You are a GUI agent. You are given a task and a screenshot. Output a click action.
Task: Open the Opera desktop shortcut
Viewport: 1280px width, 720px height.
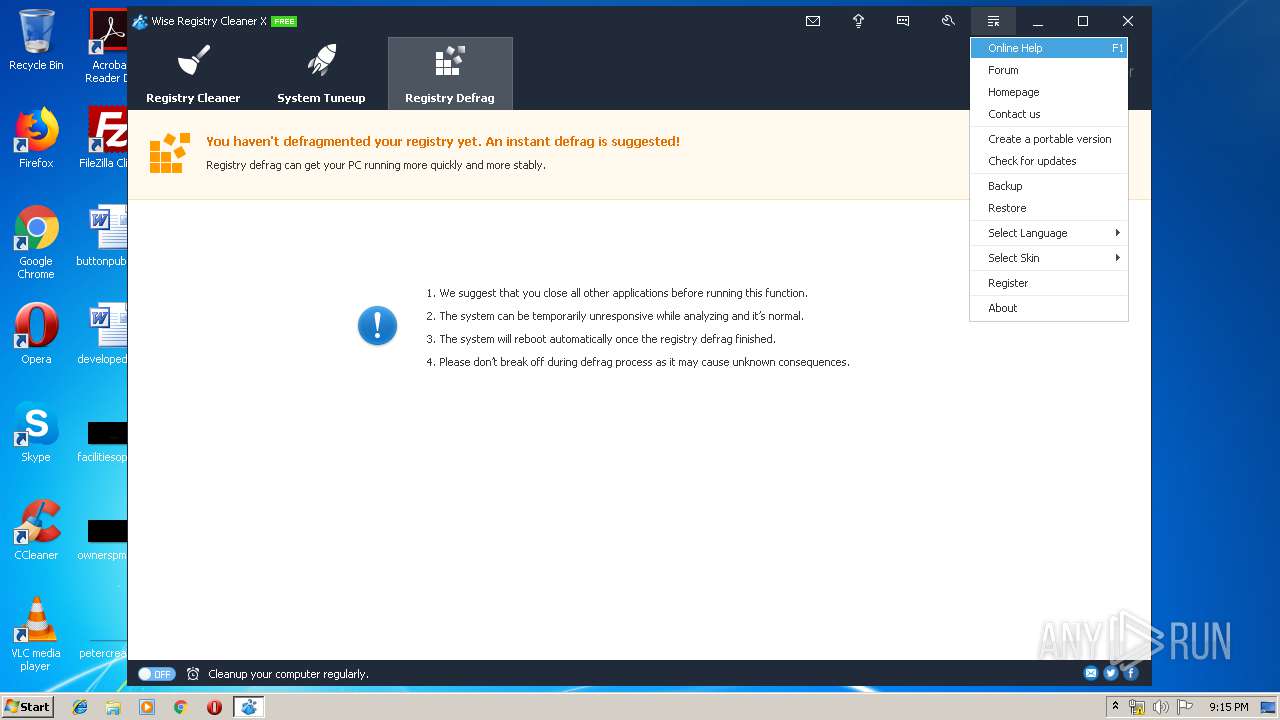[36, 334]
